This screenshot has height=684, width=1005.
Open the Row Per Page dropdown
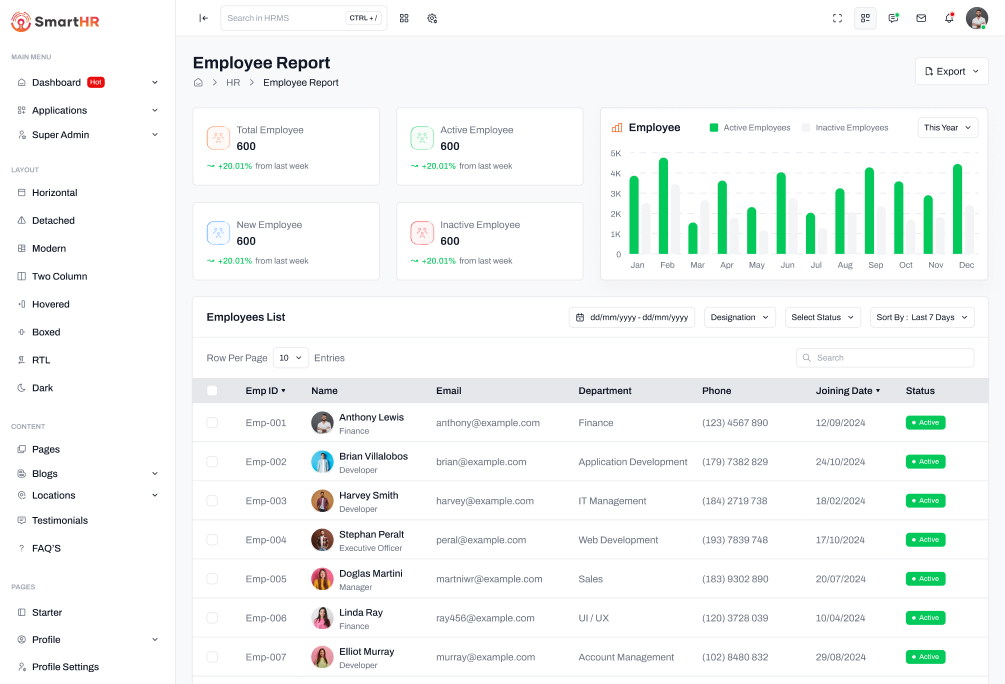[291, 357]
